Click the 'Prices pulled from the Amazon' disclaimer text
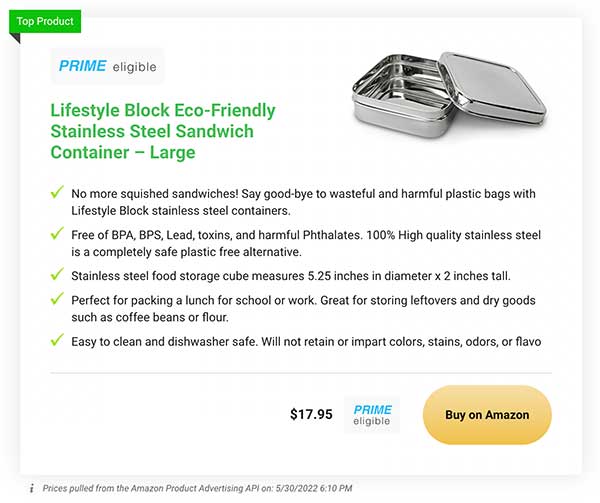This screenshot has height=503, width=600. pyautogui.click(x=197, y=488)
